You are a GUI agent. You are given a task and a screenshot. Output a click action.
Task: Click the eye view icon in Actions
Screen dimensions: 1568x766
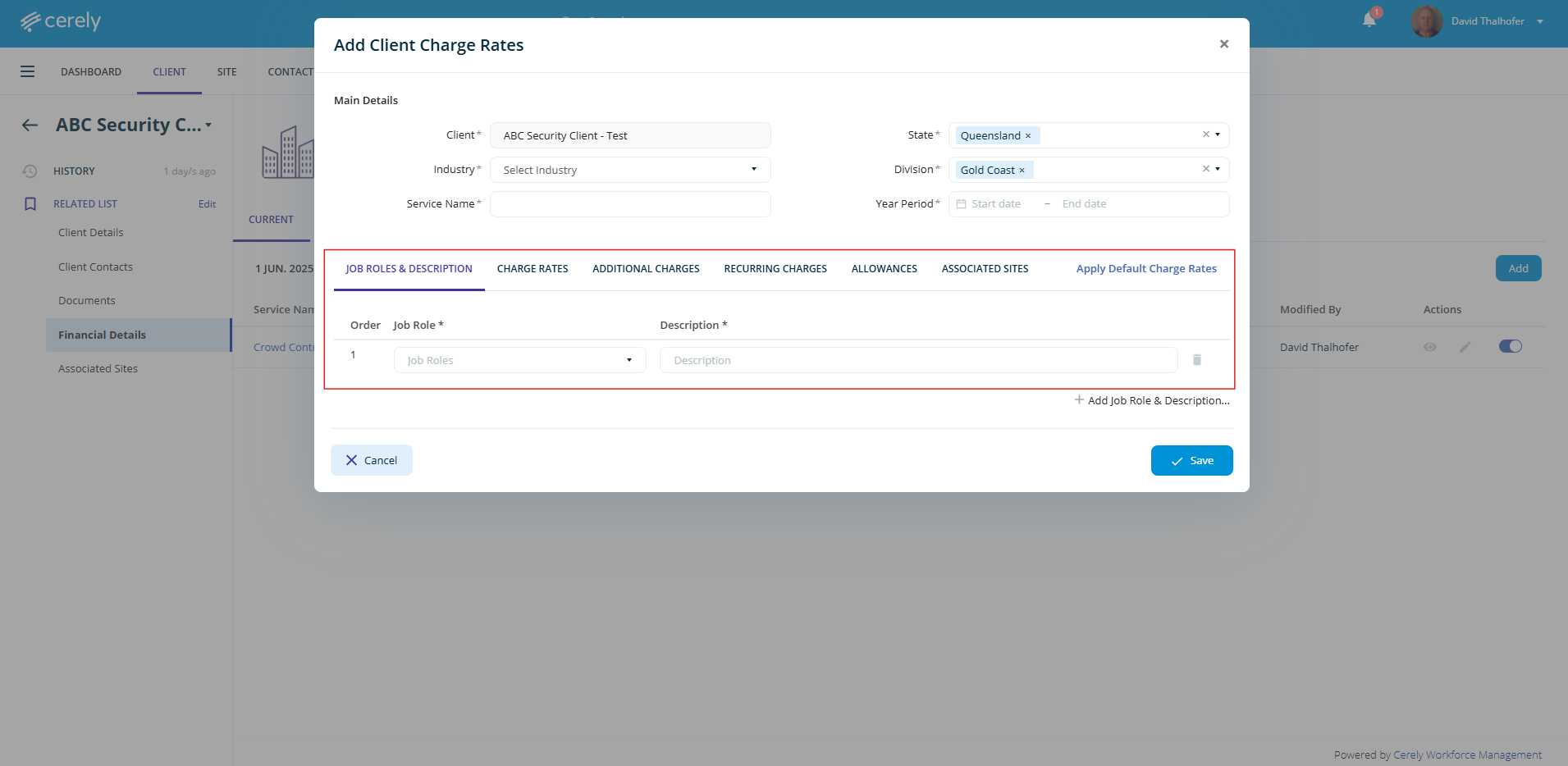(x=1429, y=347)
